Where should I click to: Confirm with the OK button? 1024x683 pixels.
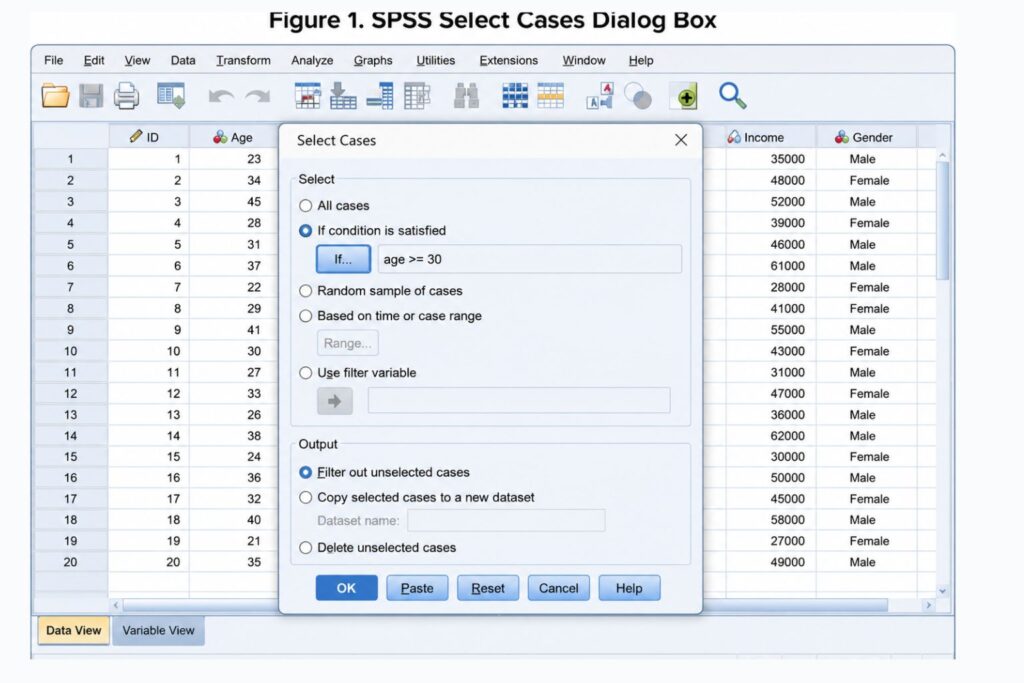tap(346, 588)
